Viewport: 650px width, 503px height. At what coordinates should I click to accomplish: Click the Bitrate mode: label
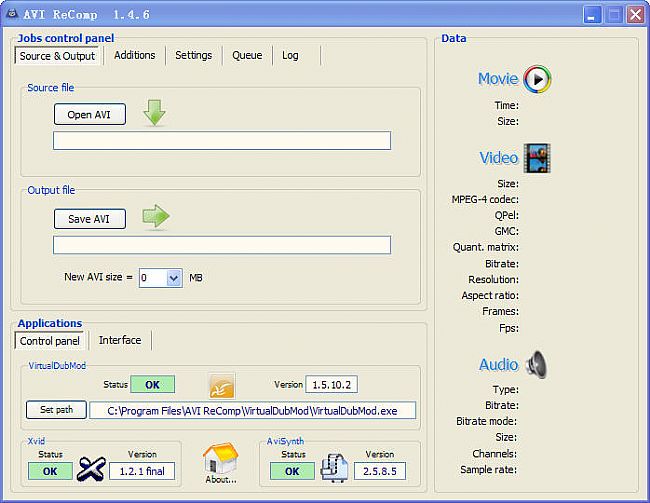click(x=486, y=421)
